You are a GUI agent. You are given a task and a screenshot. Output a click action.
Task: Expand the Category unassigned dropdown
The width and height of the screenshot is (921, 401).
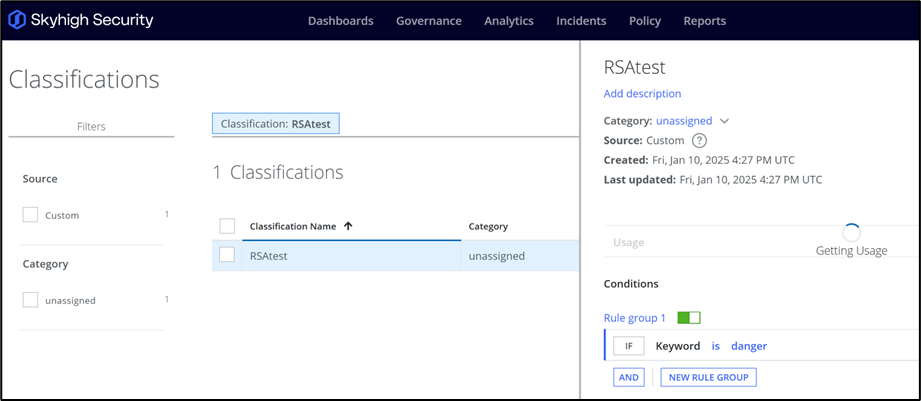(725, 121)
